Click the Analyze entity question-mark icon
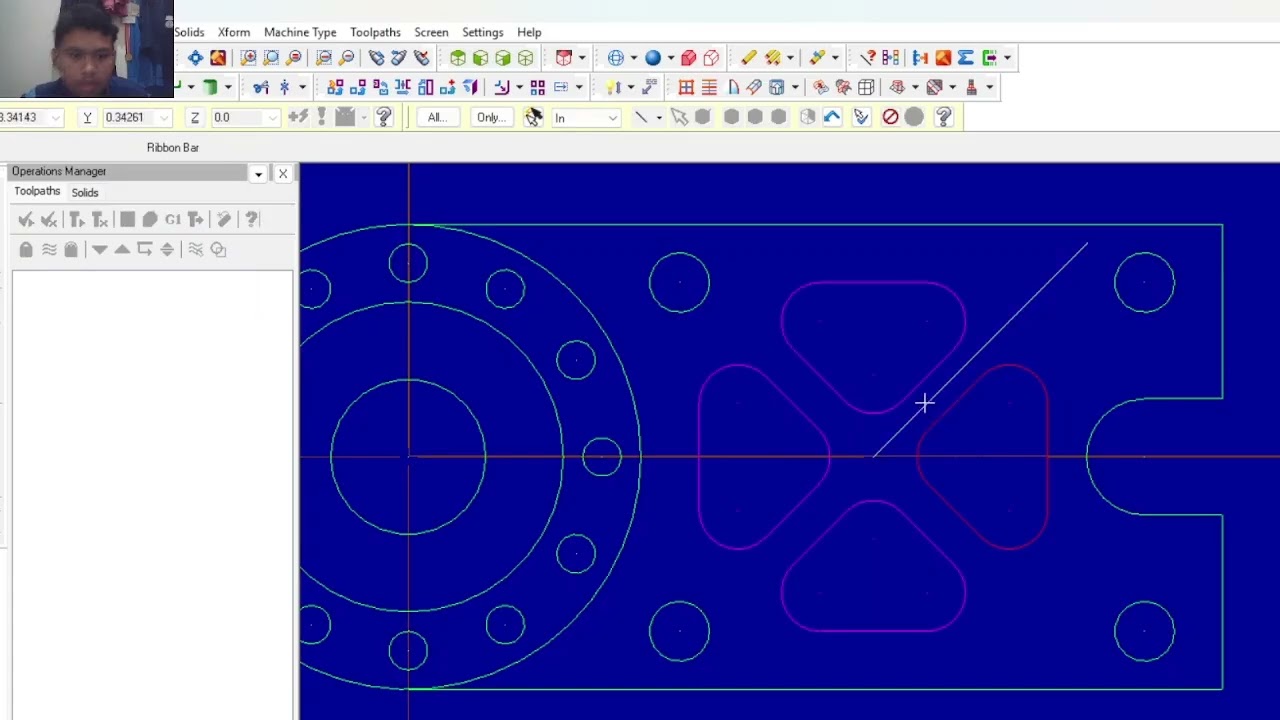This screenshot has height=720, width=1280. click(x=868, y=58)
